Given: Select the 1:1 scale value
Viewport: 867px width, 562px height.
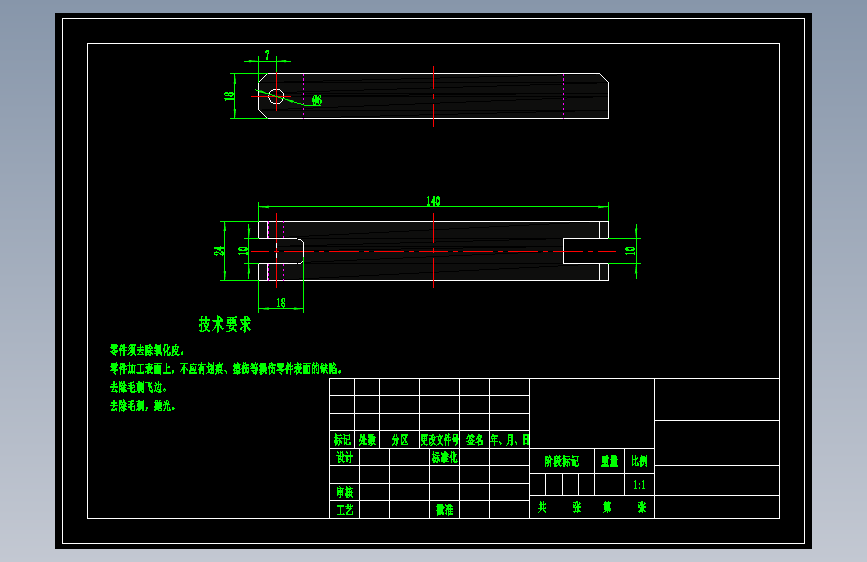Looking at the screenshot, I should 639,485.
